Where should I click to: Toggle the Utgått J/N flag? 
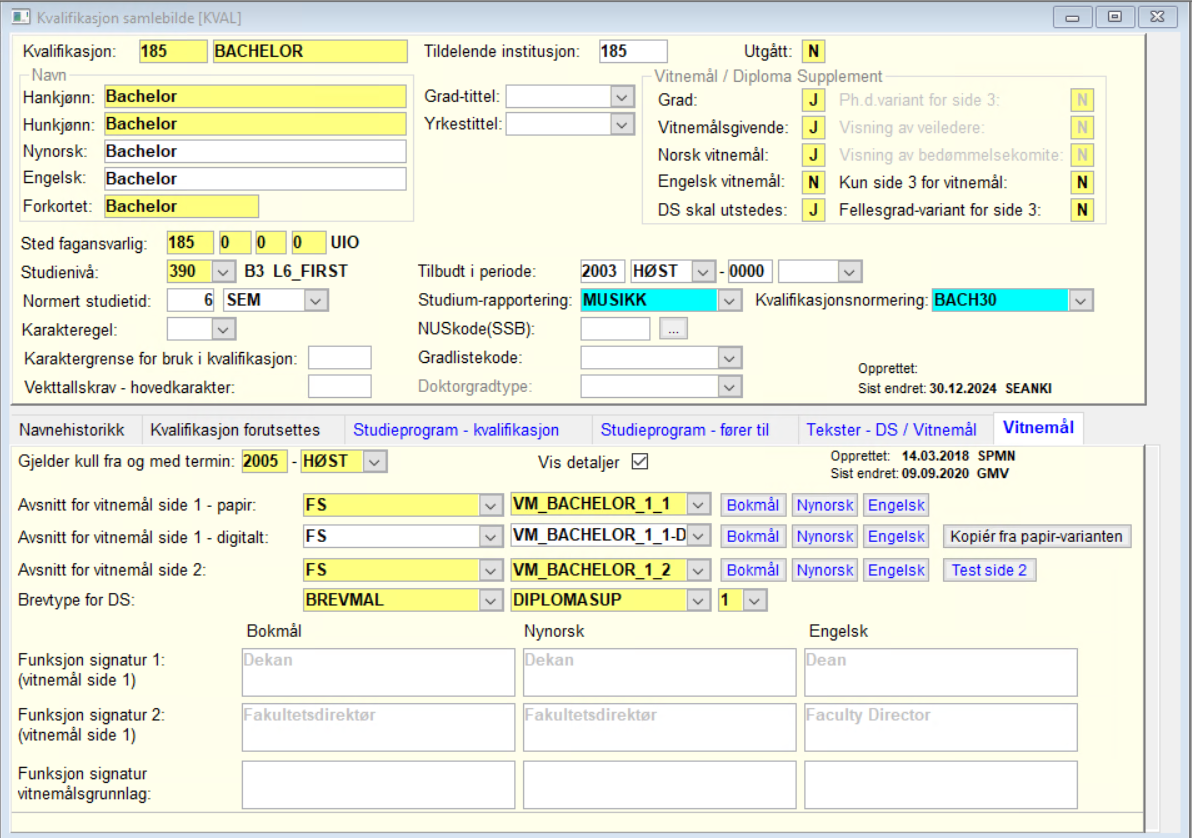813,52
